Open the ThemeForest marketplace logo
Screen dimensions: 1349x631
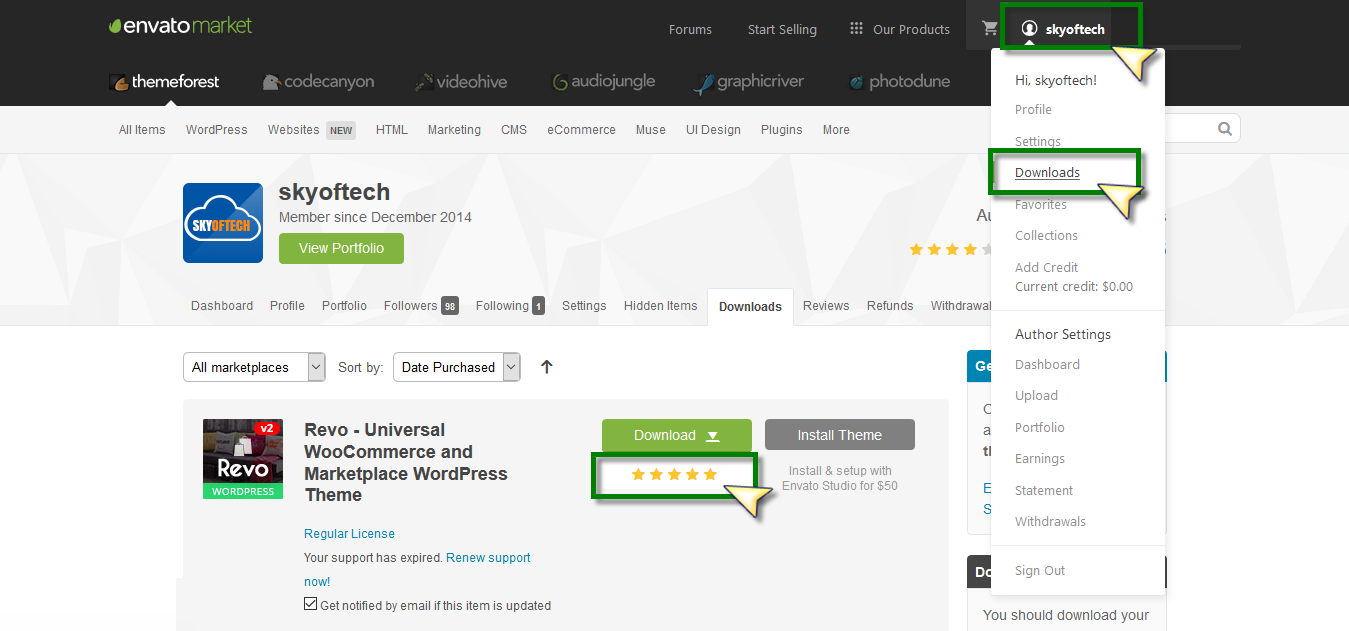tap(164, 82)
